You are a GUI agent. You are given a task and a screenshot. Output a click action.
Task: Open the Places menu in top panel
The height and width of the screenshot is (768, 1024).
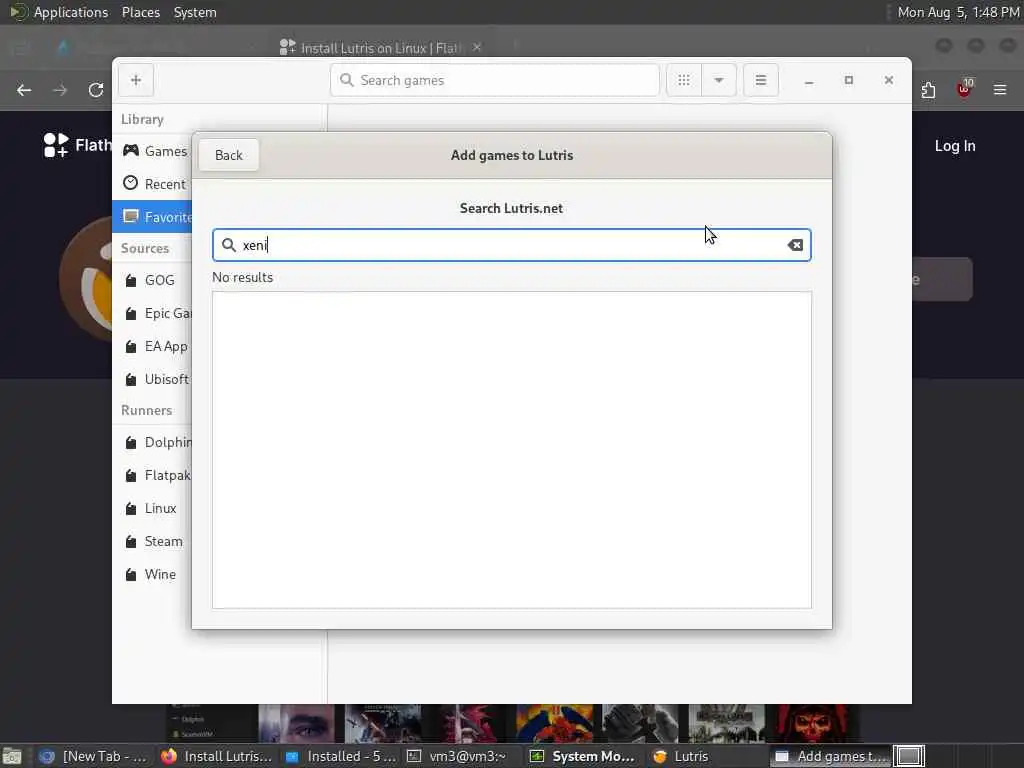(140, 12)
